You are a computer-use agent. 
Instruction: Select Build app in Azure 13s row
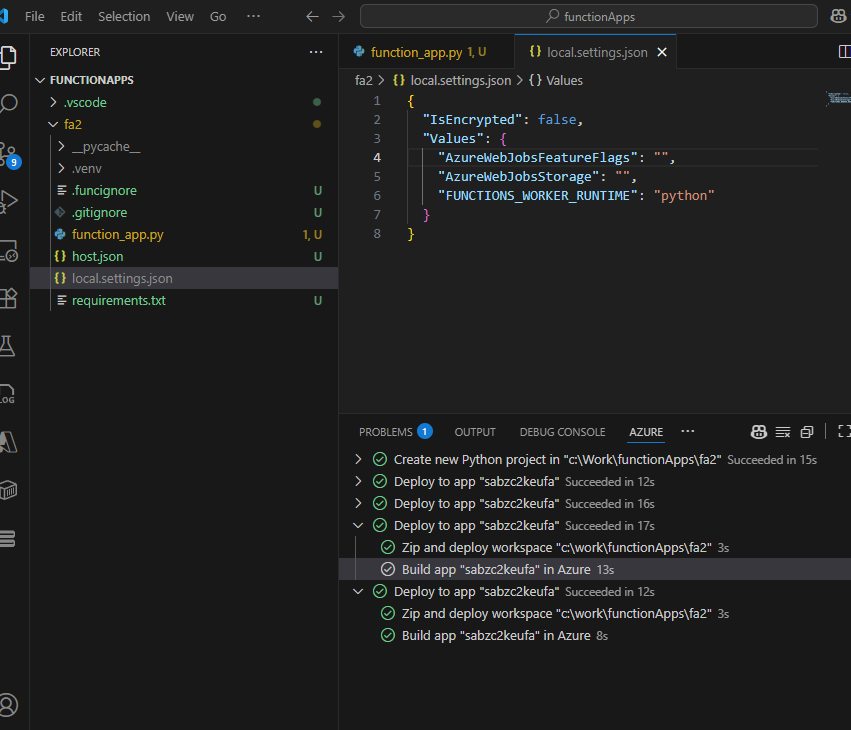(x=595, y=569)
